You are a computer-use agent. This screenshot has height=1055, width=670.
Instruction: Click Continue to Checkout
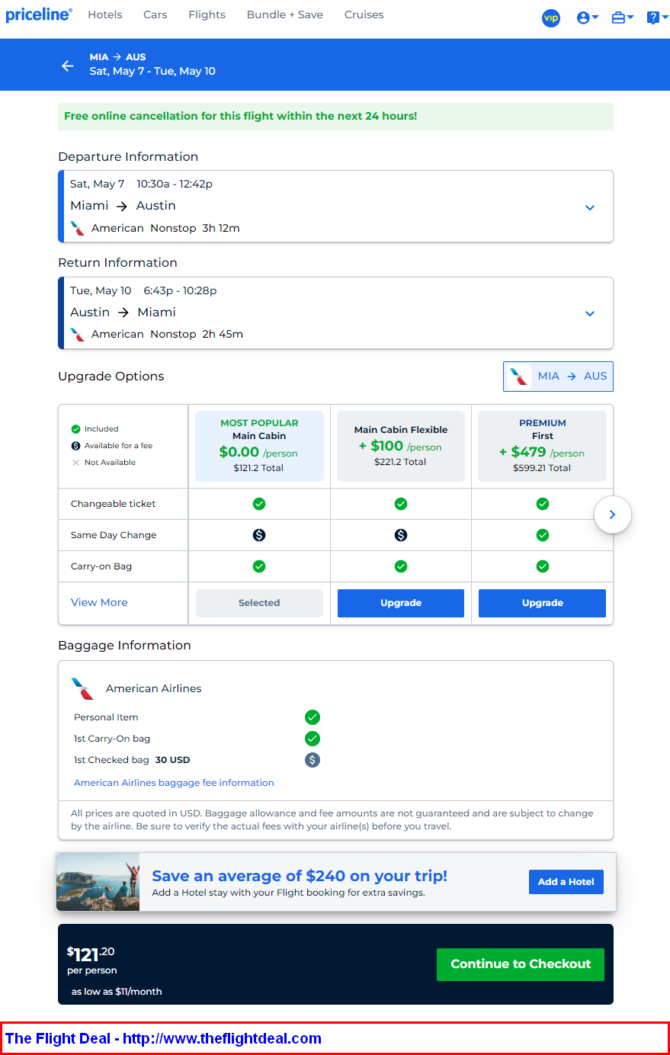click(x=521, y=964)
